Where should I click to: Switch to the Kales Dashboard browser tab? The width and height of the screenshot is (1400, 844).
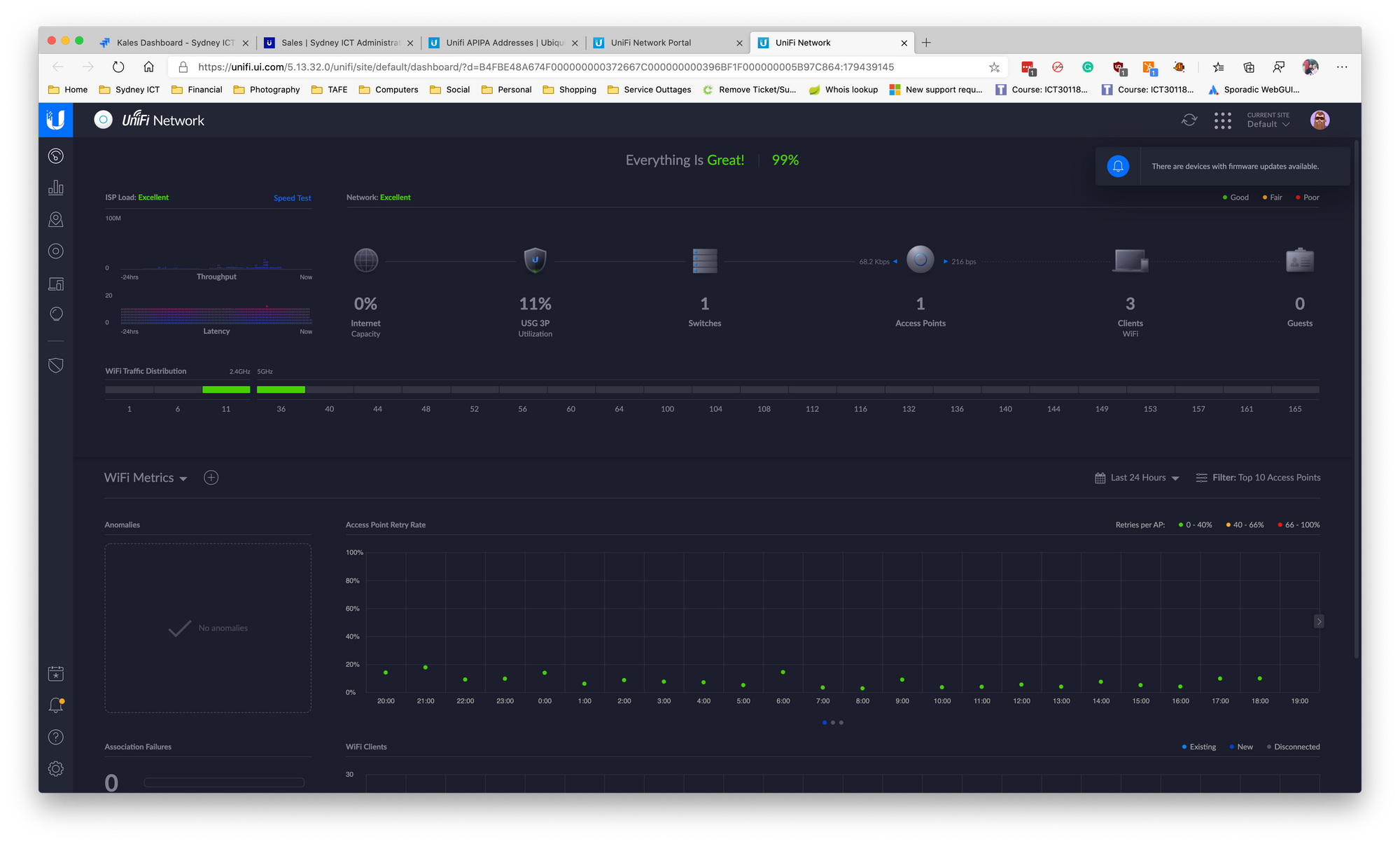pos(175,43)
